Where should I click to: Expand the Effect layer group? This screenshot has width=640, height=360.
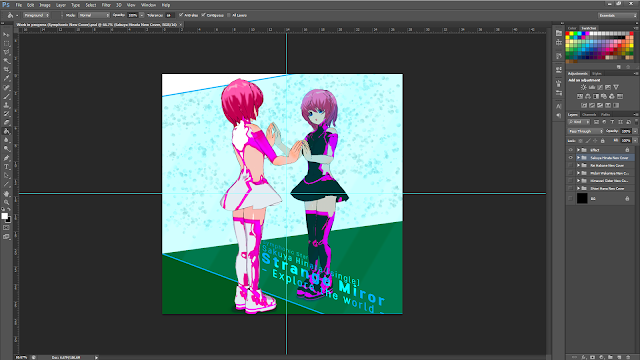(578, 150)
